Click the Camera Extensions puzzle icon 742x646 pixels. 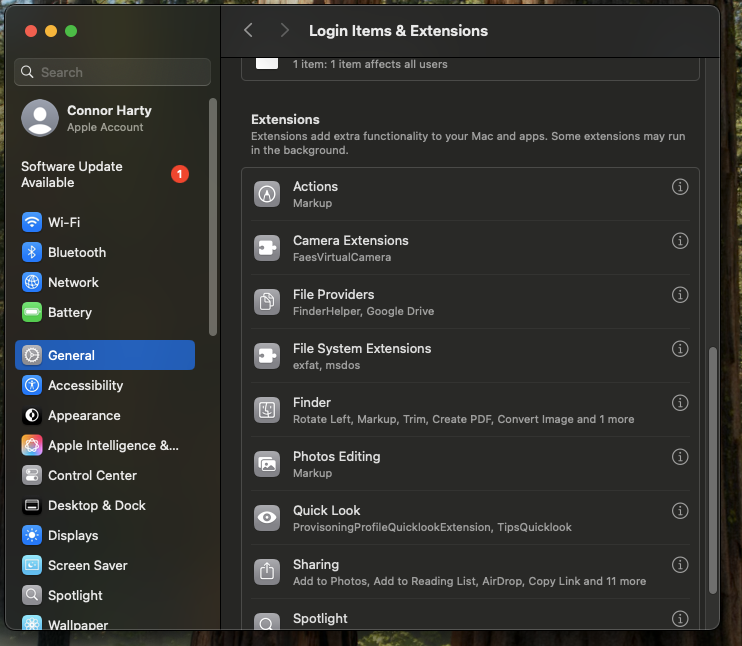click(x=267, y=248)
